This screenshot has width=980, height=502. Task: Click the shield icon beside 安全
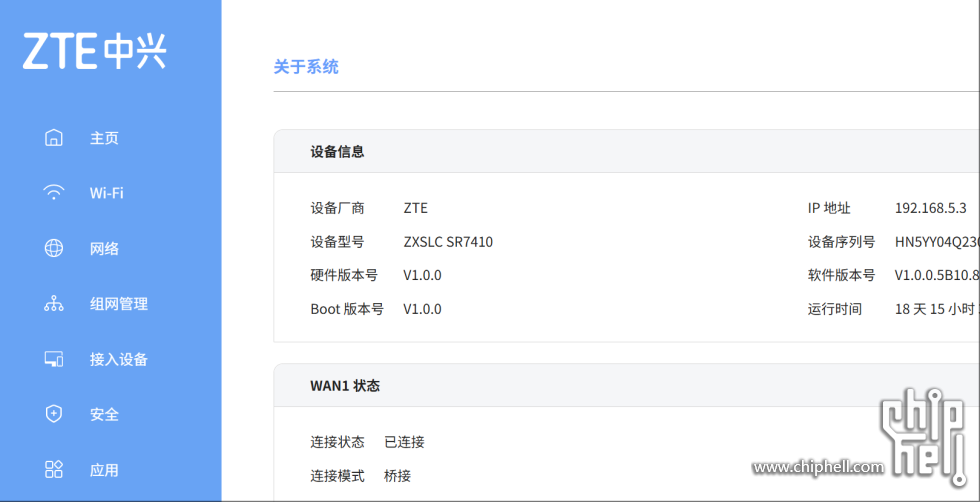pyautogui.click(x=54, y=414)
